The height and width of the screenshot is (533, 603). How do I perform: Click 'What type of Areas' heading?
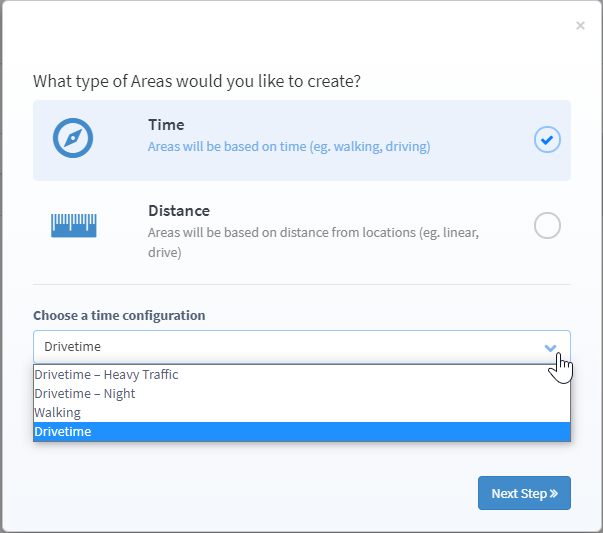coord(197,82)
